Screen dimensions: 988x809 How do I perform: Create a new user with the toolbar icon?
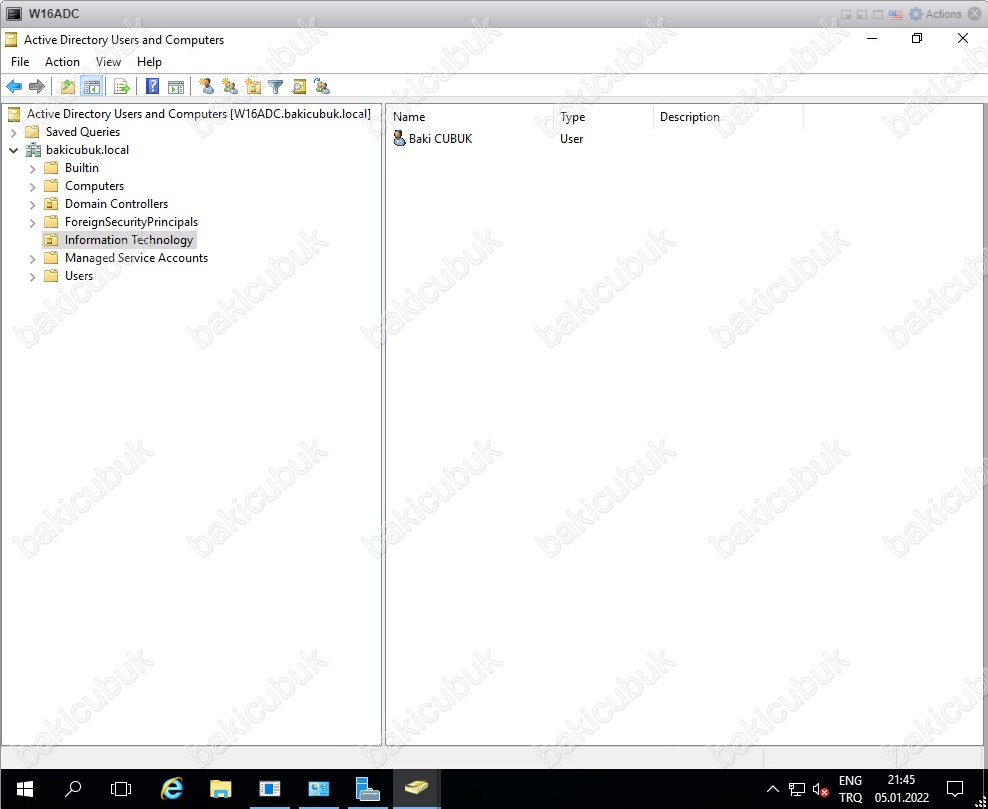[x=207, y=86]
